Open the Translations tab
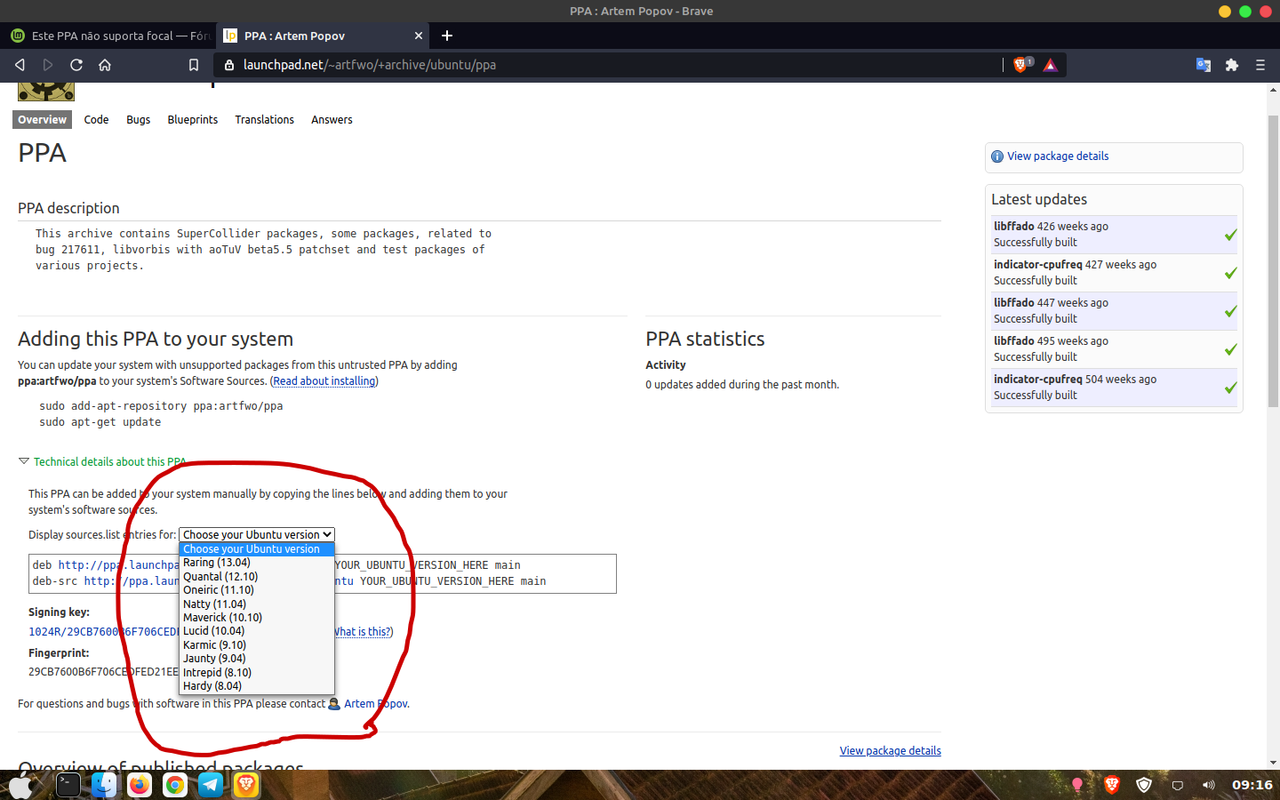1280x800 pixels. [264, 119]
